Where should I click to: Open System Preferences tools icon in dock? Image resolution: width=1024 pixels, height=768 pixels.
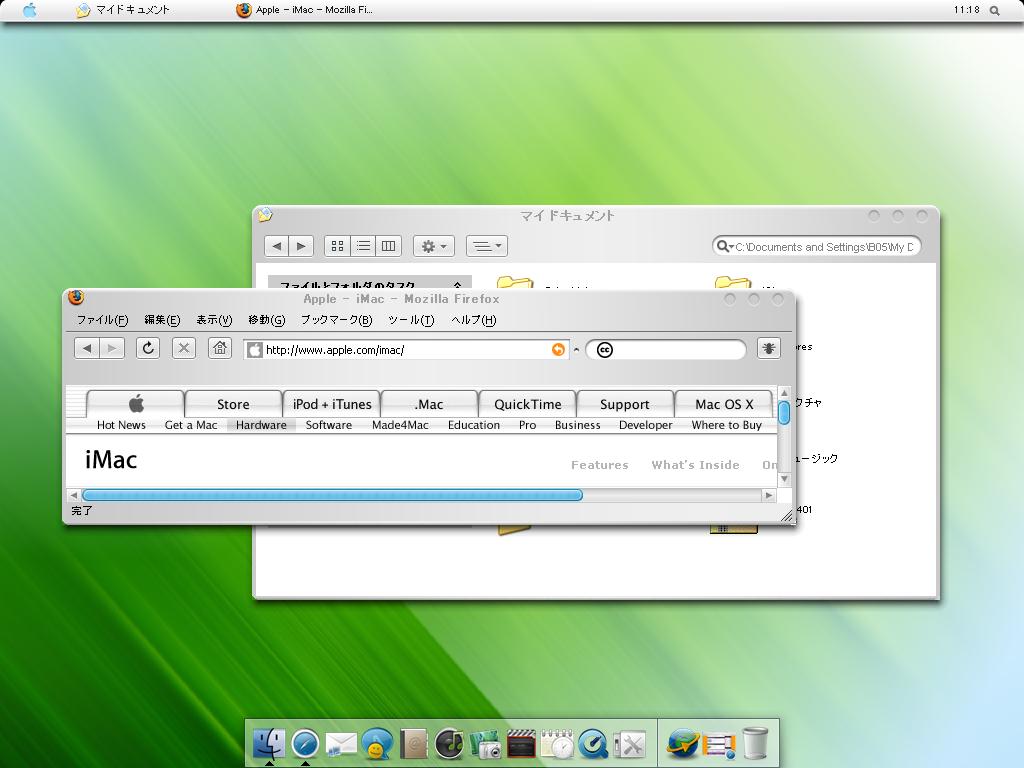pyautogui.click(x=630, y=744)
